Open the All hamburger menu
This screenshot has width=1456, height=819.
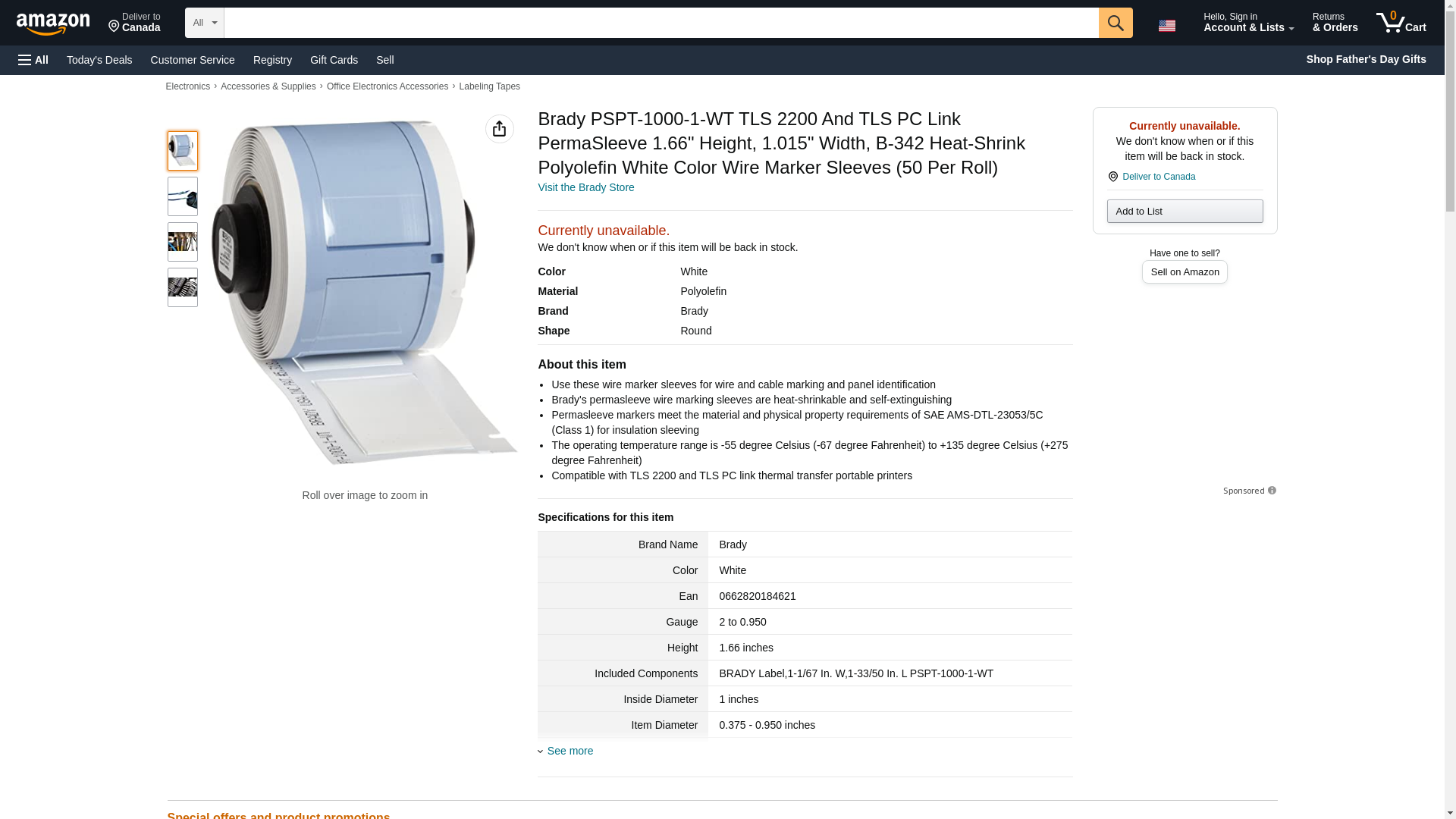pos(33,60)
